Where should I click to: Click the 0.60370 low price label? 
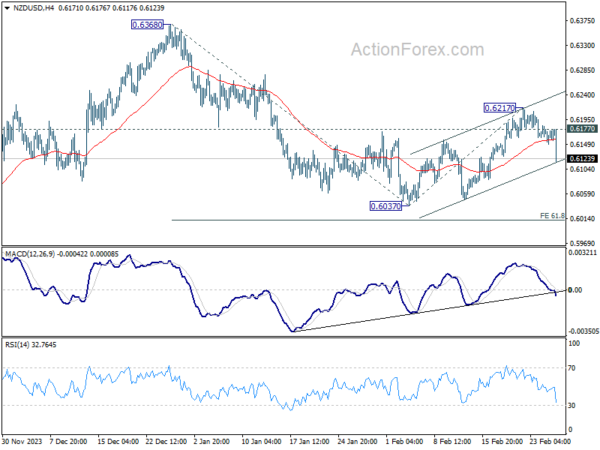click(x=386, y=206)
